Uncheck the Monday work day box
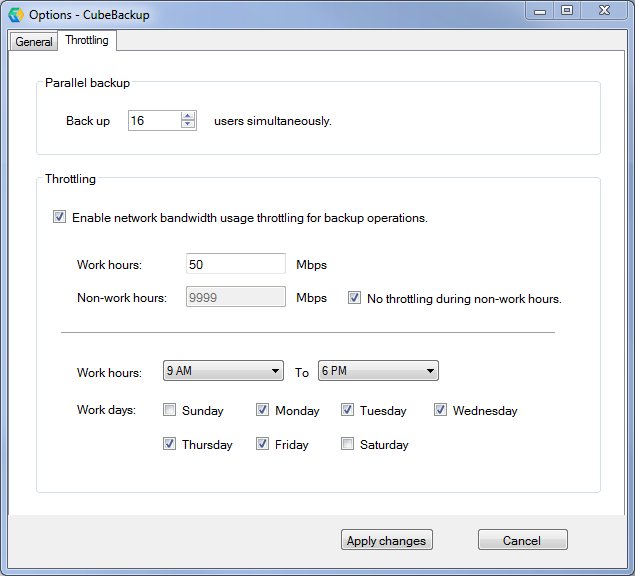This screenshot has width=635, height=576. (x=262, y=410)
